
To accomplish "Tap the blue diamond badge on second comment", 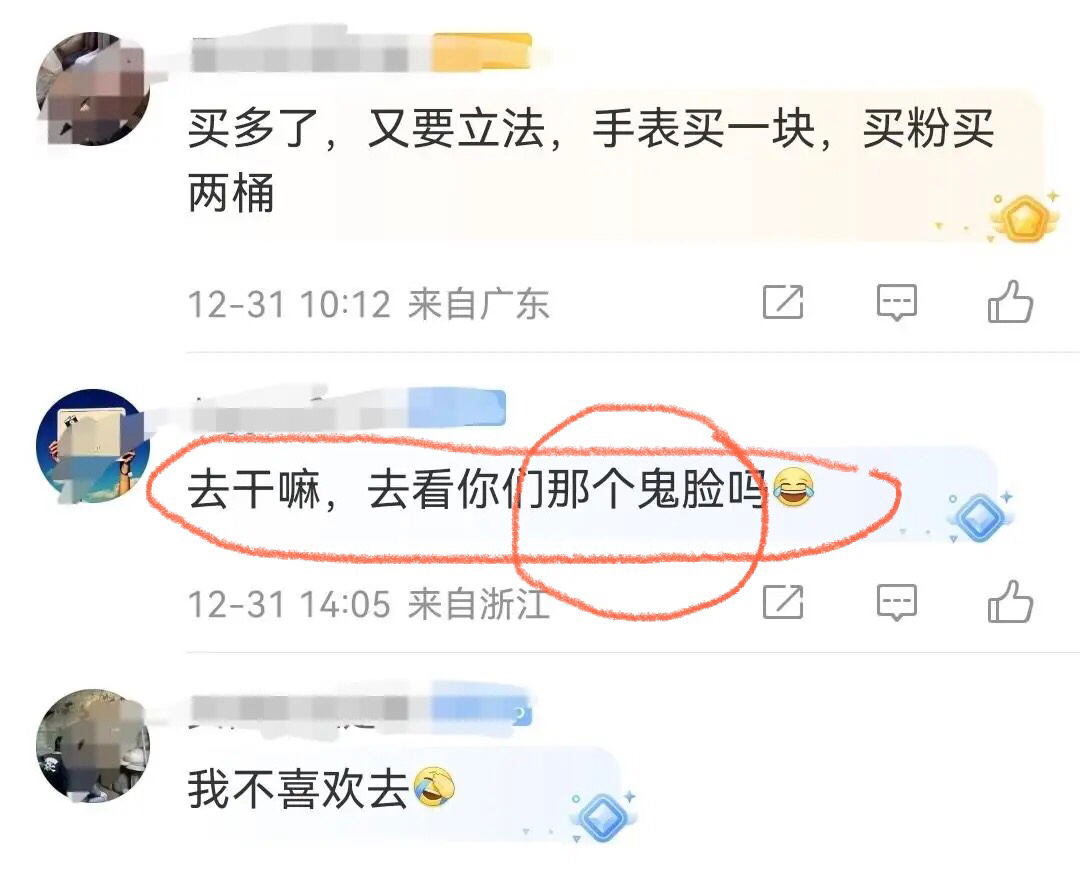I will point(980,516).
